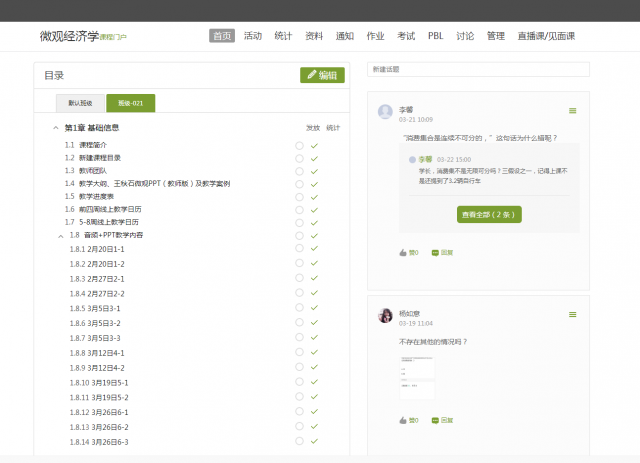Click 杨如意's profile avatar
Image resolution: width=640 pixels, height=463 pixels.
click(x=385, y=316)
